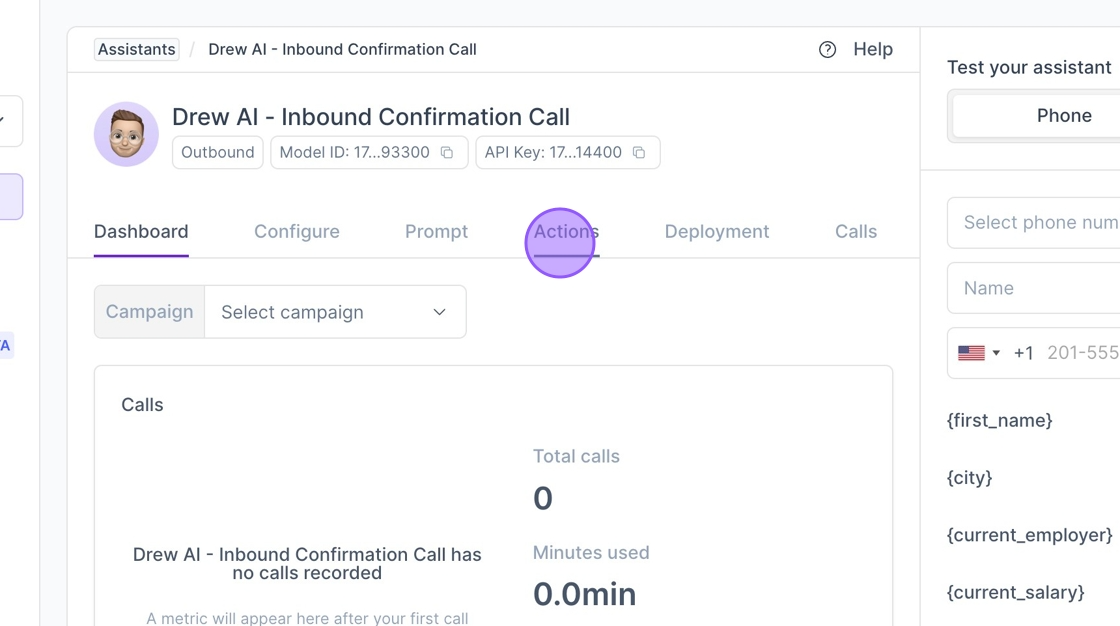Click the API Key badge
Screen dimensions: 1120x626
coord(568,152)
